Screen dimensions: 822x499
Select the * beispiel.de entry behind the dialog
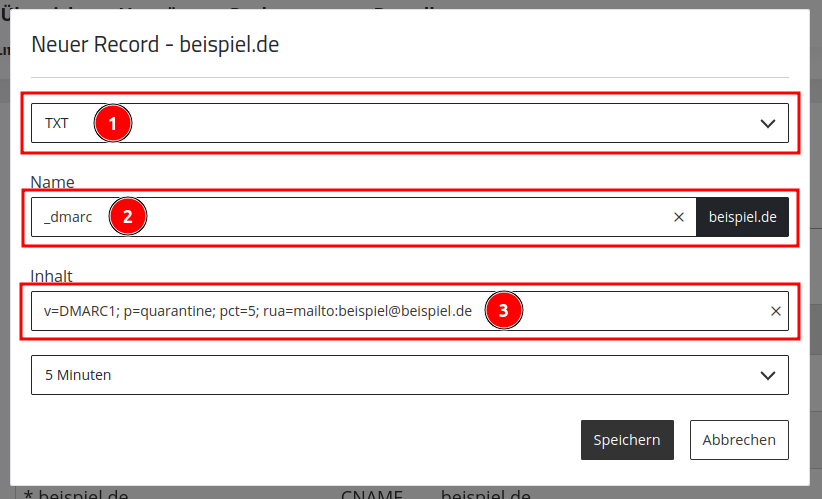[x=76, y=494]
